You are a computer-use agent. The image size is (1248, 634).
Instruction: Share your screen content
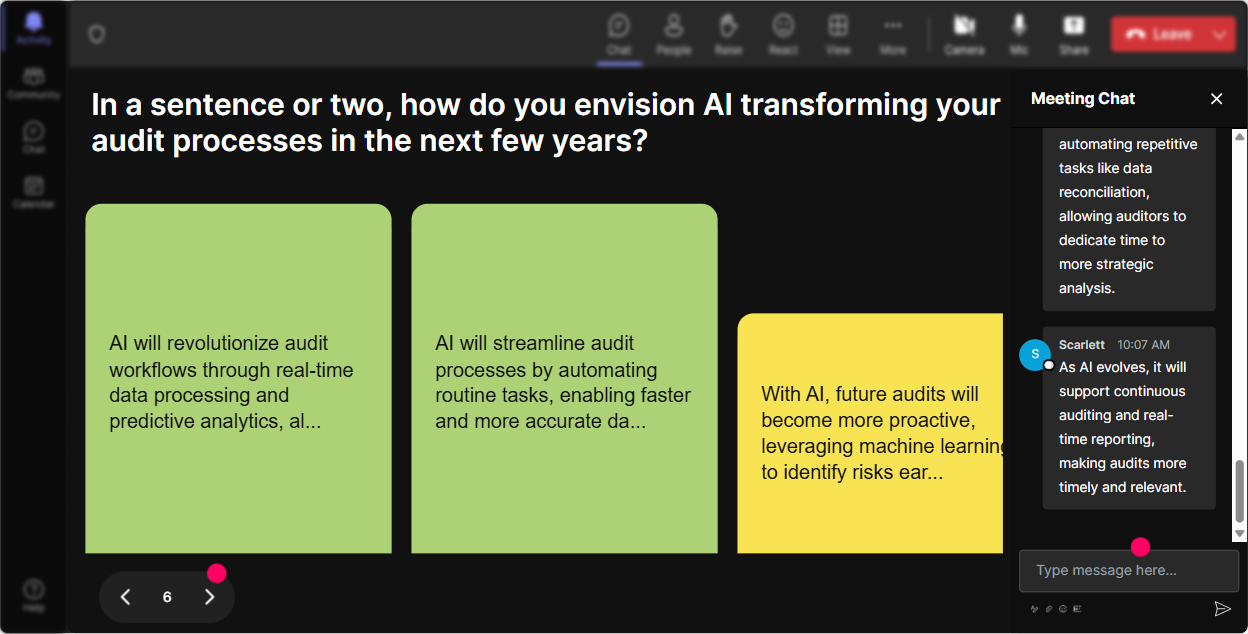(x=1074, y=34)
